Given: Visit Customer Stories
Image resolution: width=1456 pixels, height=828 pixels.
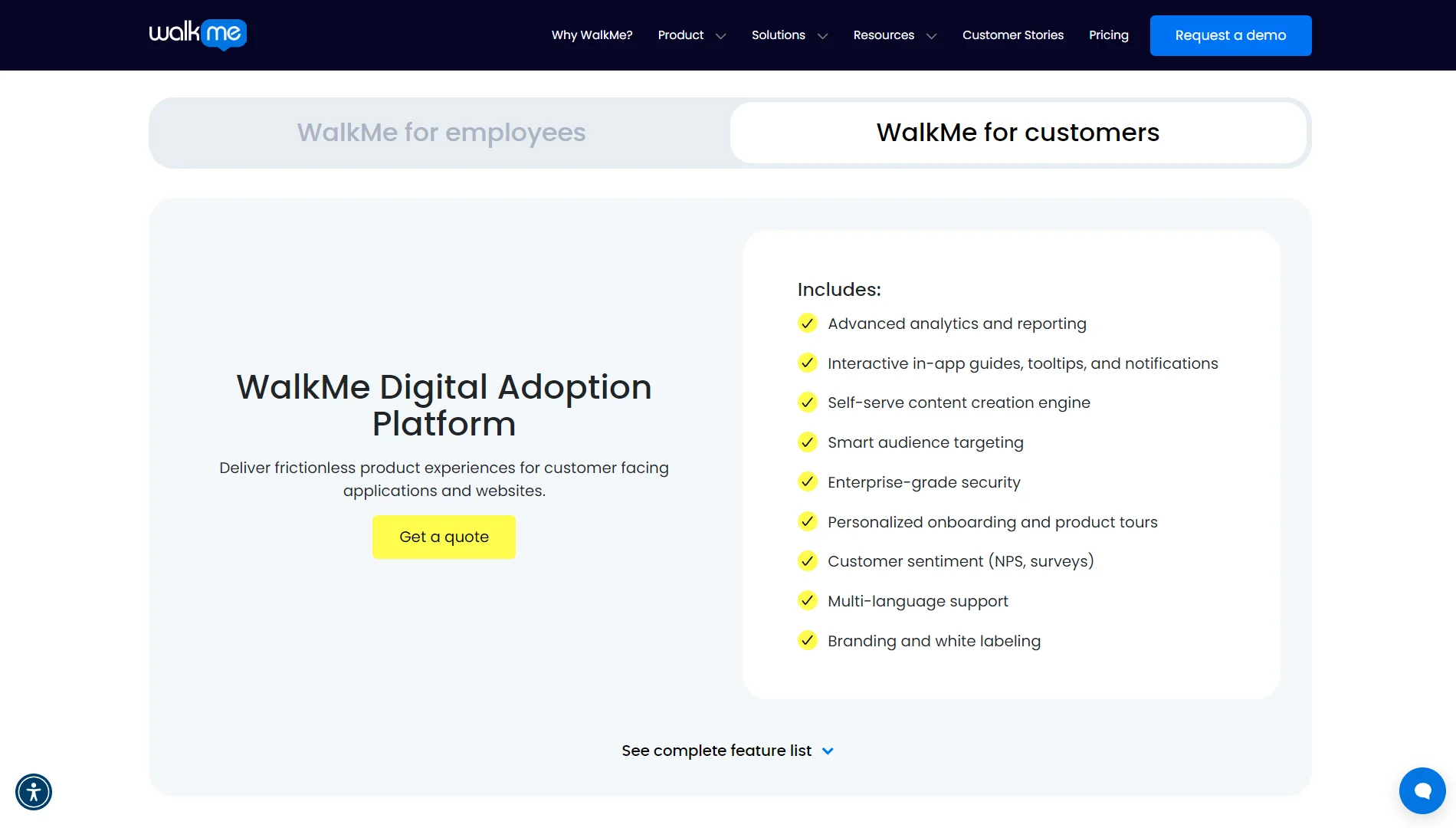Looking at the screenshot, I should tap(1013, 35).
